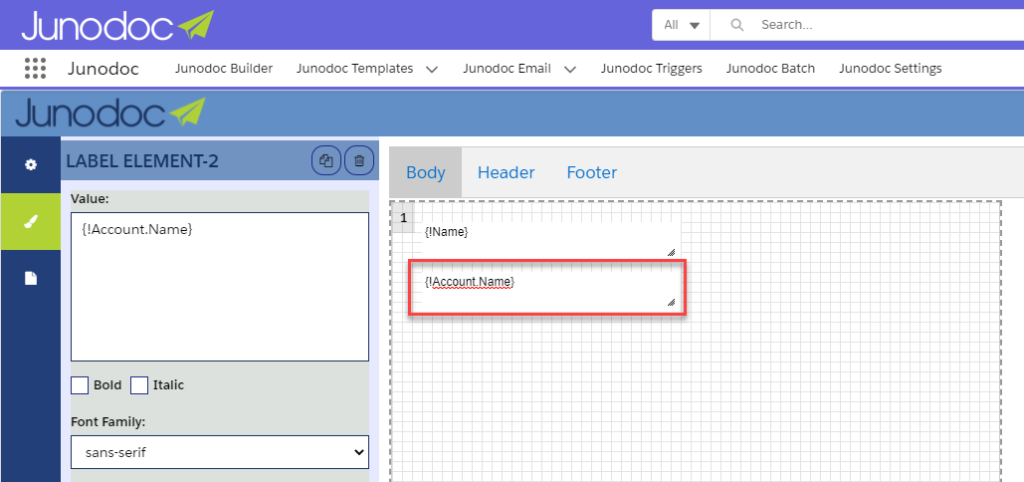Viewport: 1024px width, 482px height.
Task: Select the paintbrush style sidebar icon
Action: (x=30, y=222)
